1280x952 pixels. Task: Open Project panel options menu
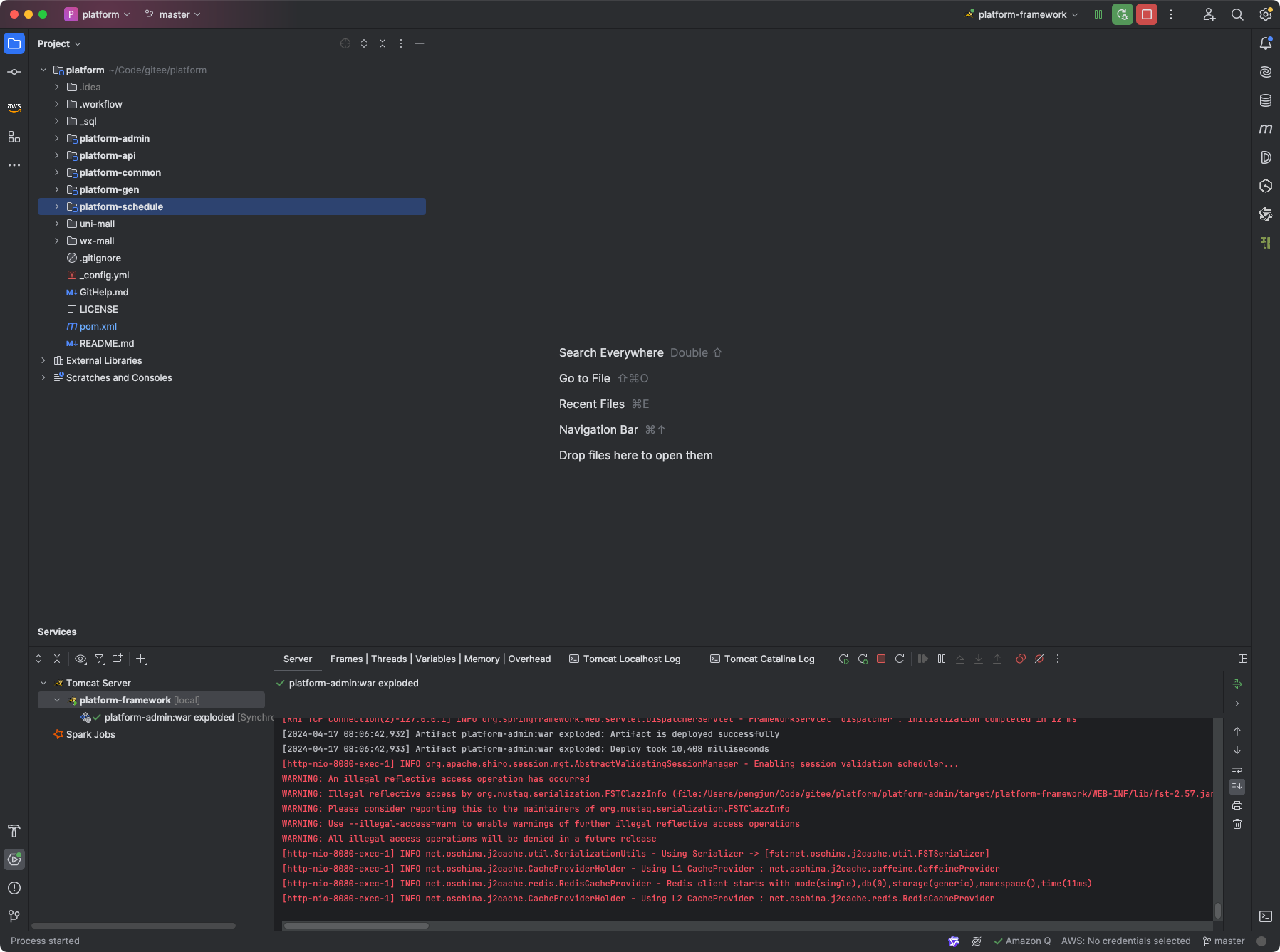(x=401, y=43)
